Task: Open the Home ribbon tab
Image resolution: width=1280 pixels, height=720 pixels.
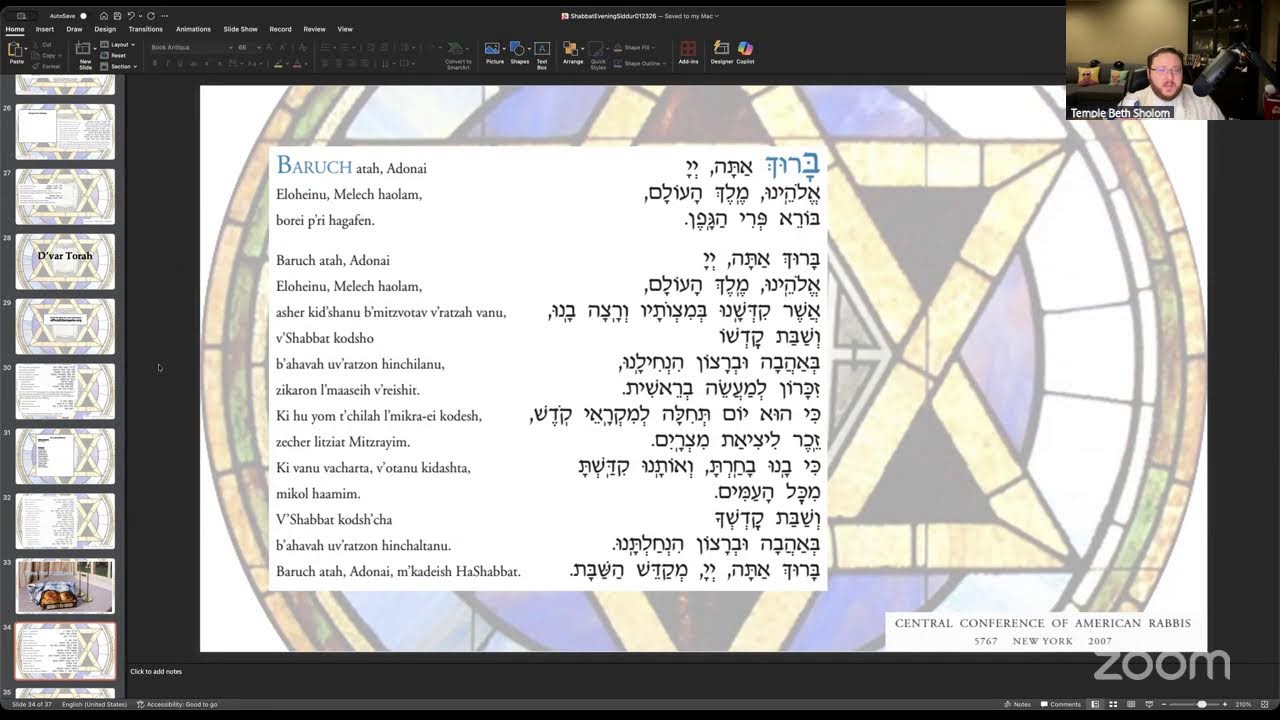Action: click(x=15, y=29)
